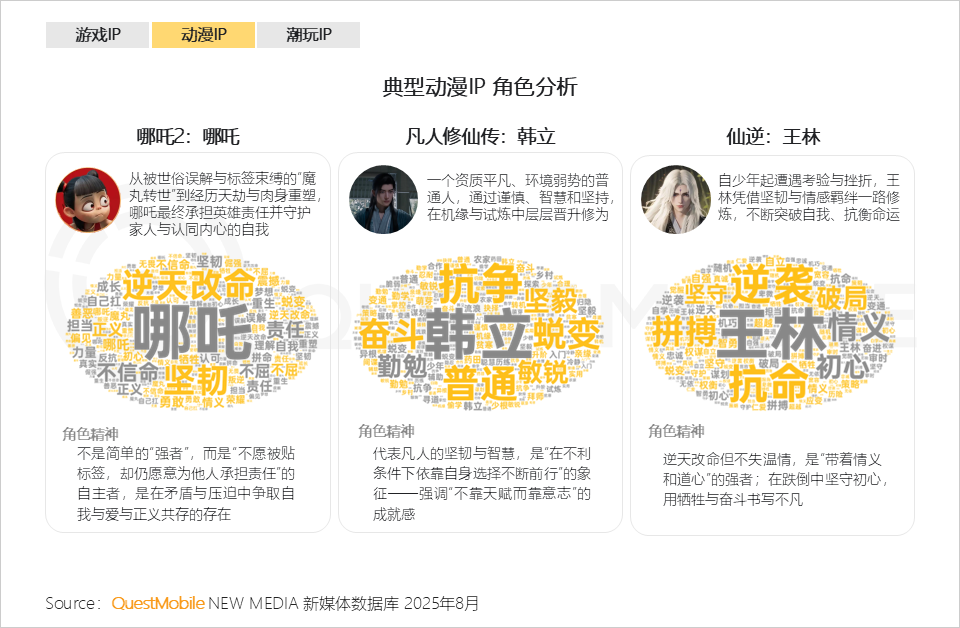Select the 凡人修仙传：韩立 card heading
960x628 pixels.
point(480,137)
